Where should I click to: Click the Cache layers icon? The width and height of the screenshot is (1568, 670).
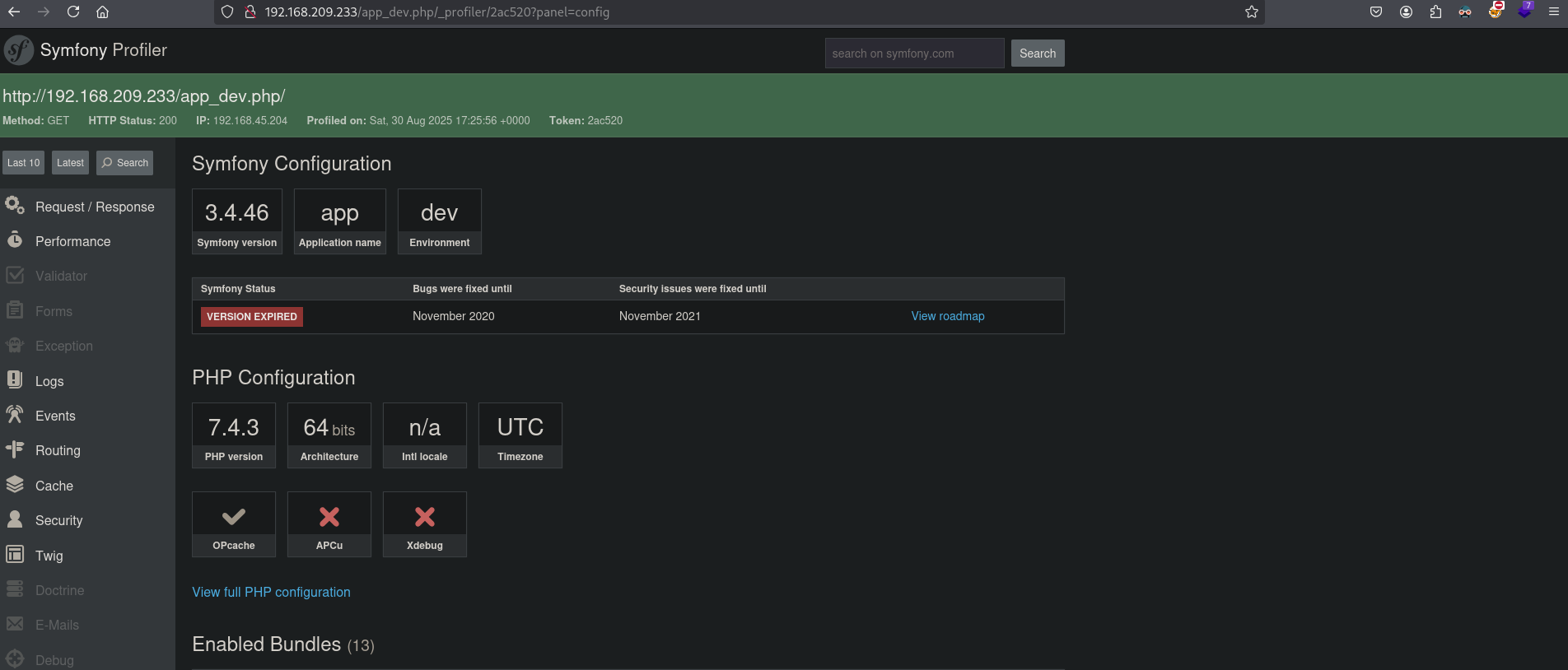[15, 485]
